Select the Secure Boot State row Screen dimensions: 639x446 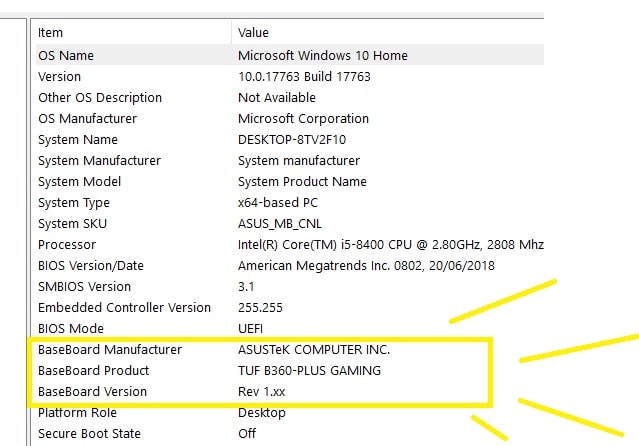(x=89, y=433)
